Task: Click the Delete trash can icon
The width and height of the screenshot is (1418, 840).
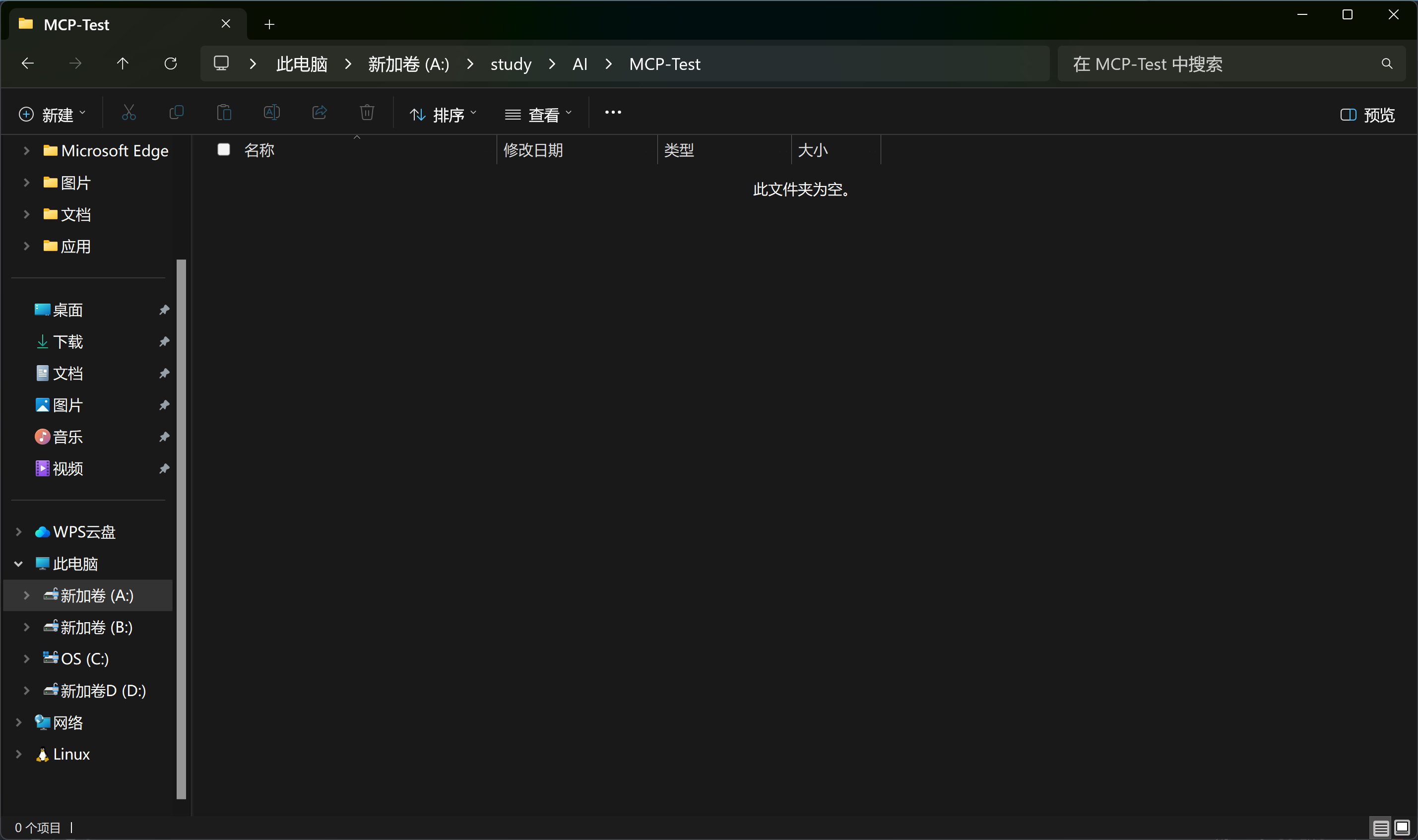Action: (367, 113)
